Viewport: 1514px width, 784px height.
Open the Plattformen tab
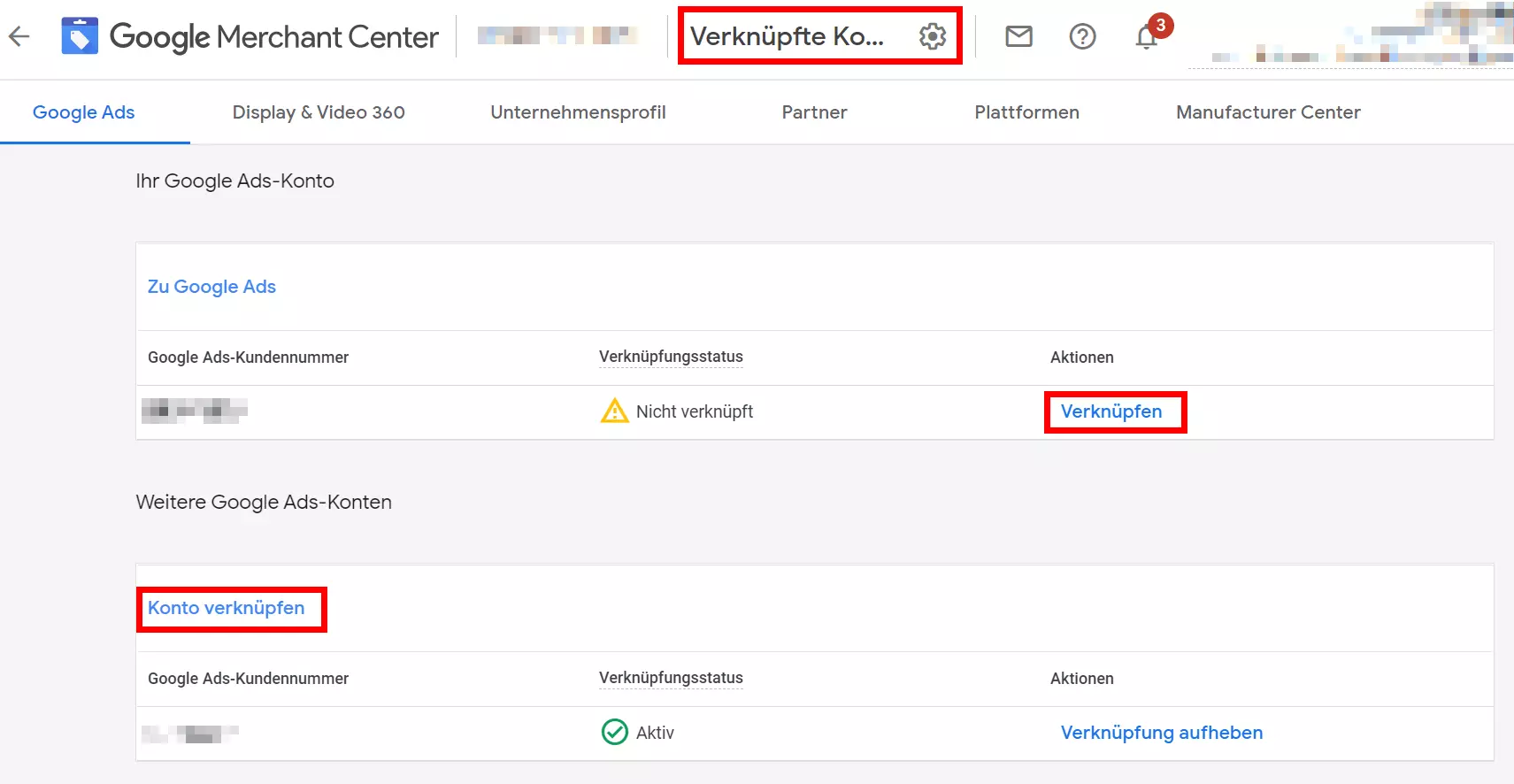(x=1026, y=112)
